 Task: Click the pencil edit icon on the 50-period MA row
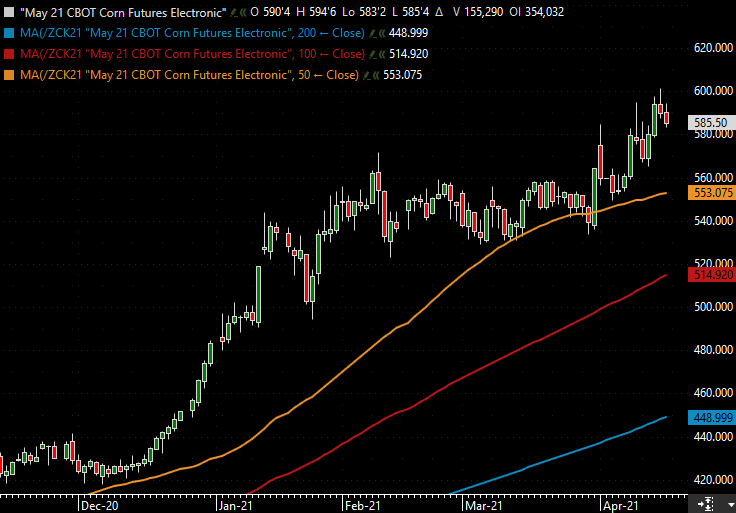(367, 76)
